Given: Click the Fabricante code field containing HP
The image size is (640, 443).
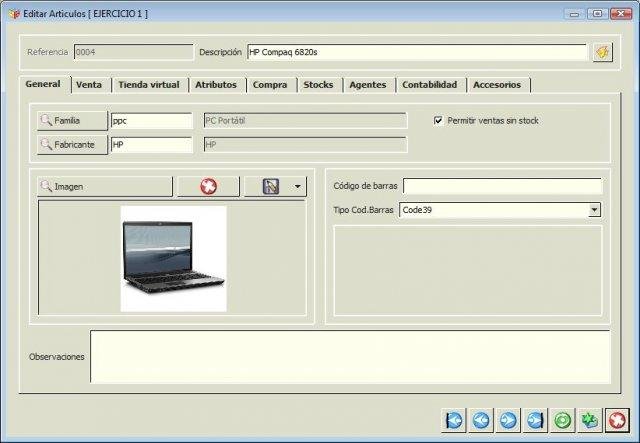Looking at the screenshot, I should point(151,145).
